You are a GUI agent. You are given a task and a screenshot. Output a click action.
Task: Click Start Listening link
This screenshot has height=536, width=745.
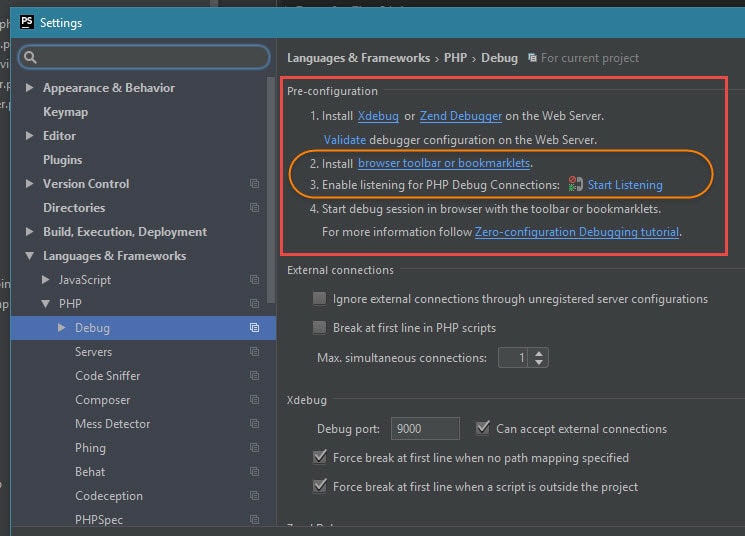pos(625,185)
